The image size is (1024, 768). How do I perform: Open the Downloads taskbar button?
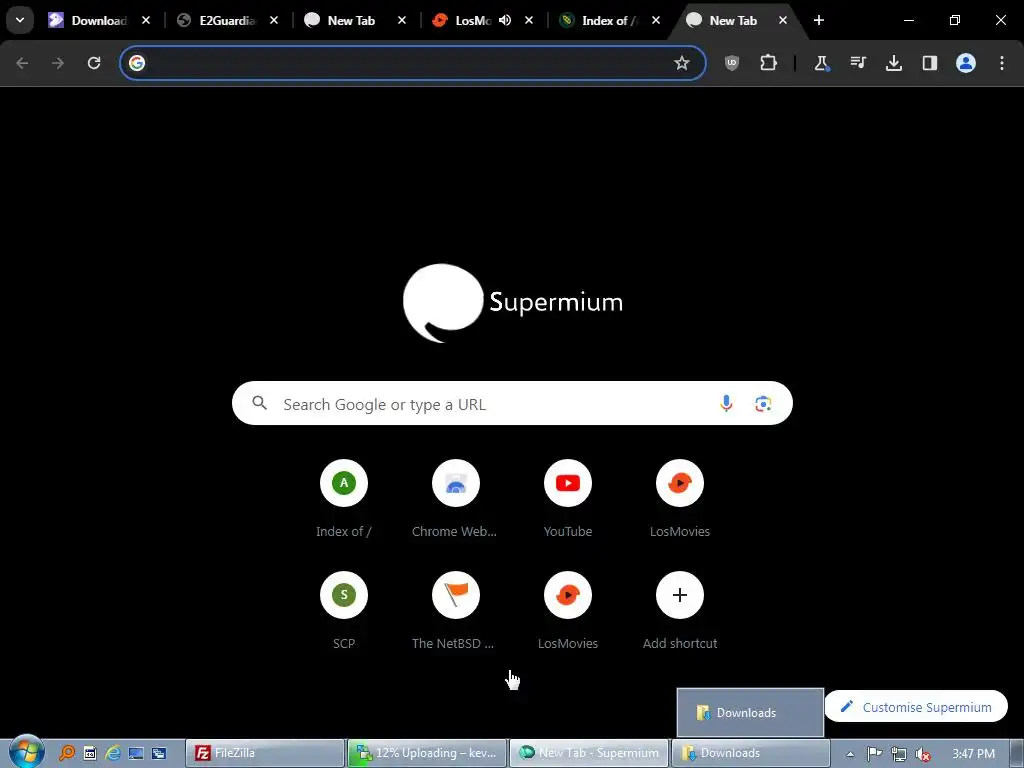point(750,753)
